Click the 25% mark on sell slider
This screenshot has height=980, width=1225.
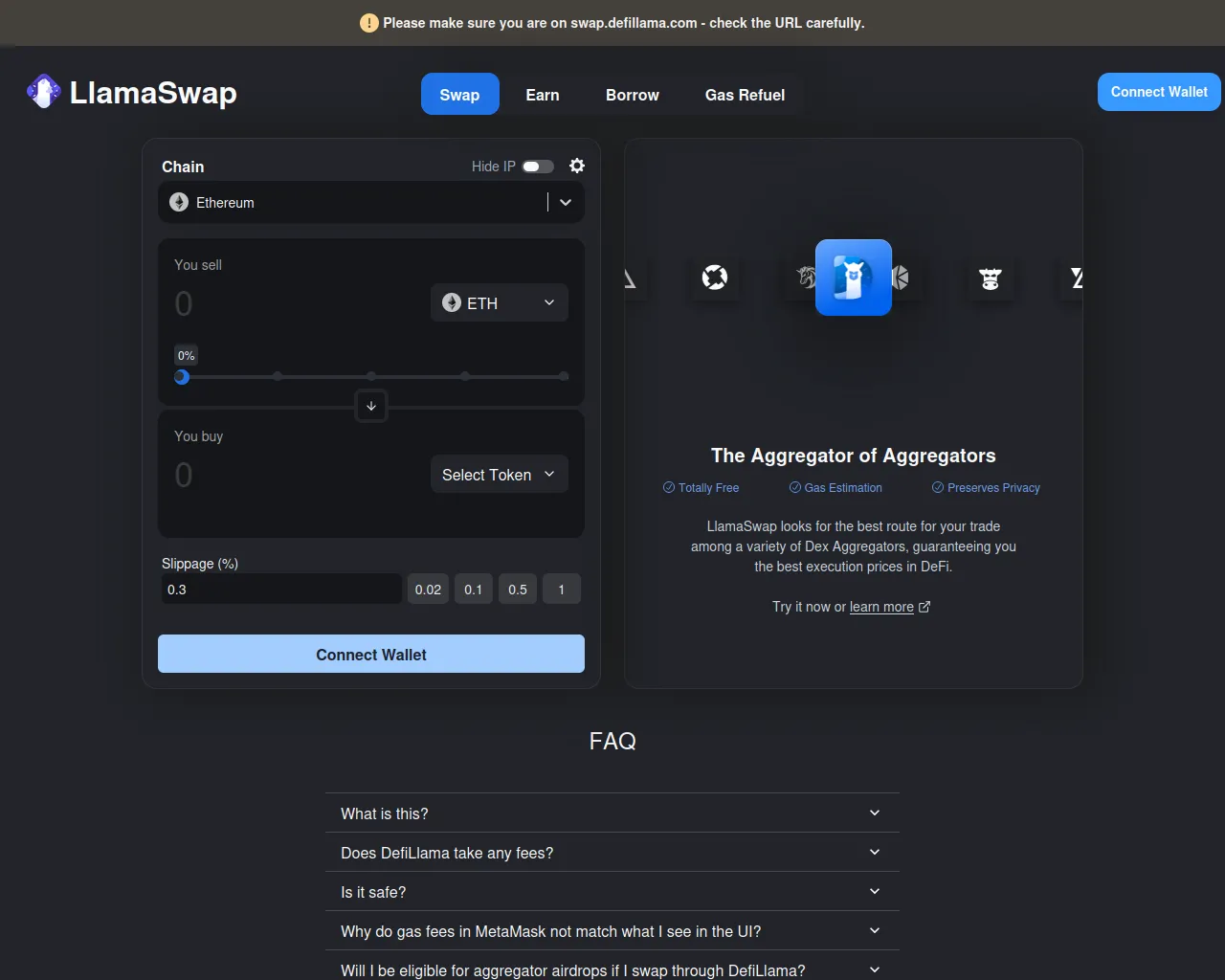tap(278, 376)
